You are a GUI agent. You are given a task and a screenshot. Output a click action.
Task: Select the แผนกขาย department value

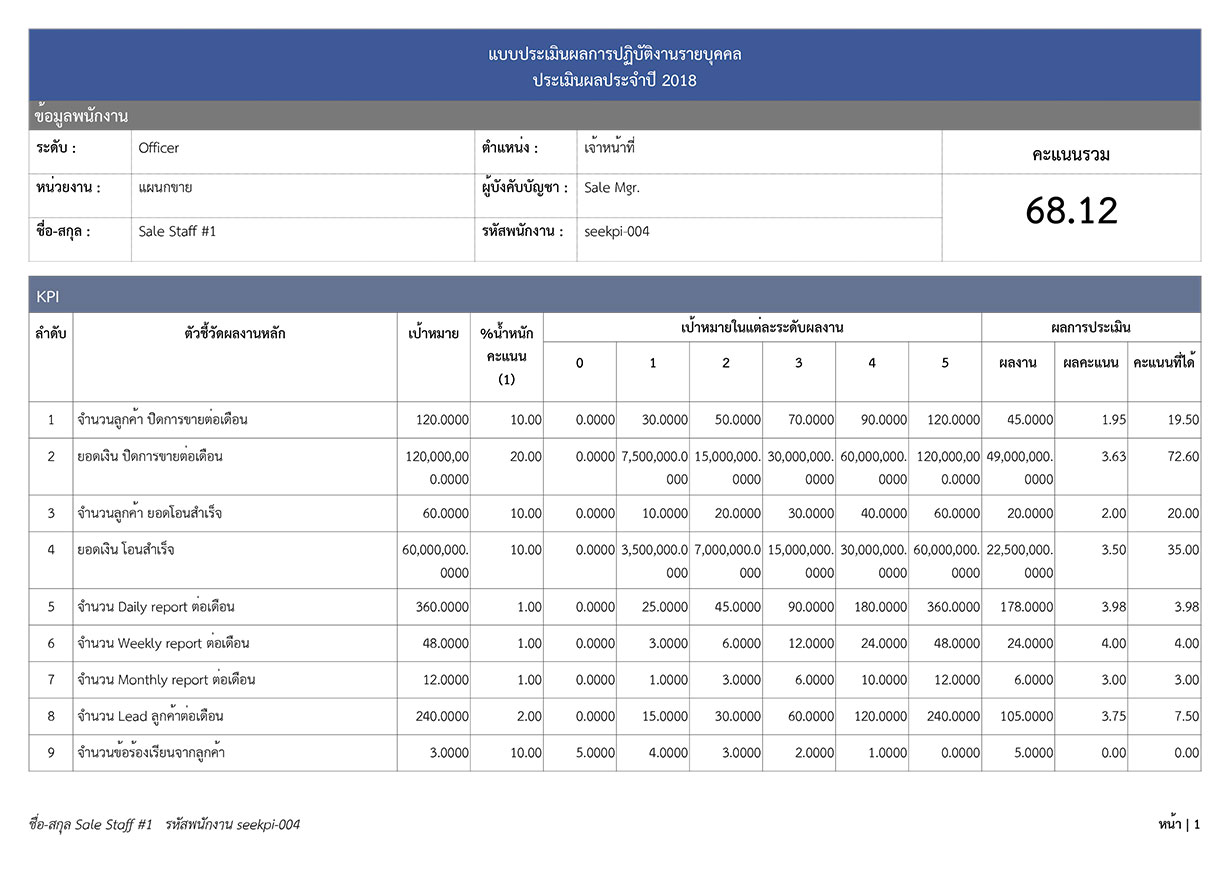tap(165, 187)
